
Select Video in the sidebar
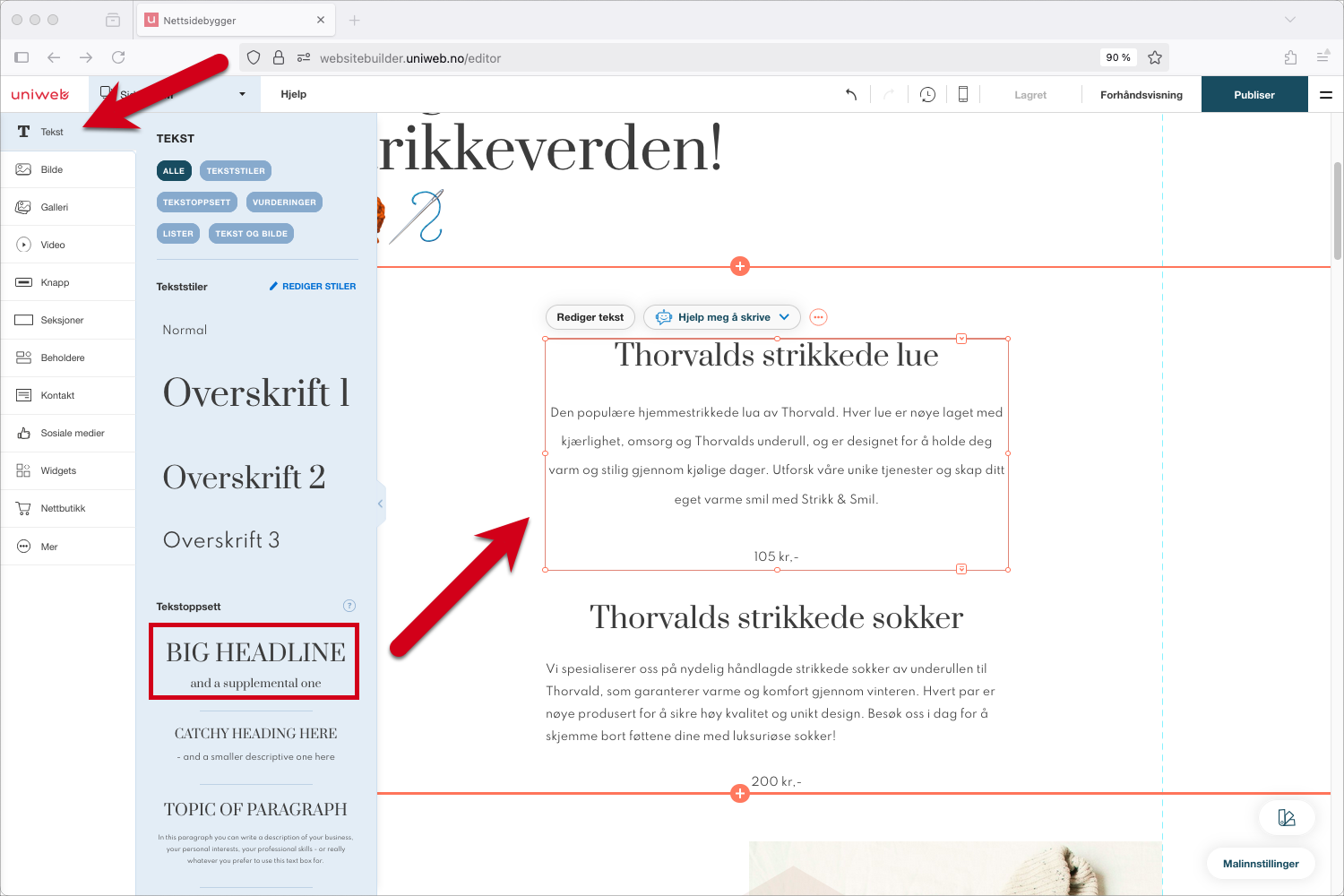point(67,245)
